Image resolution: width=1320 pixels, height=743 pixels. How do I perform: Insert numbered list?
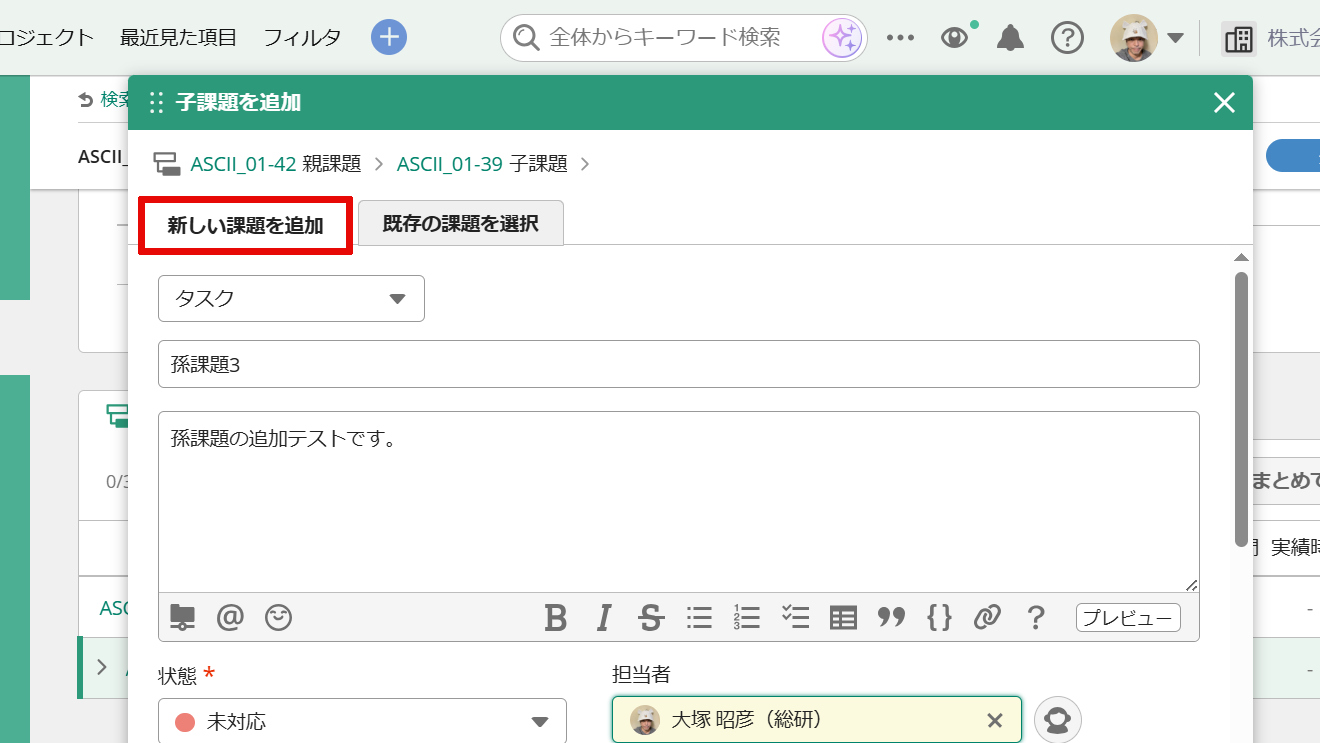click(x=747, y=618)
